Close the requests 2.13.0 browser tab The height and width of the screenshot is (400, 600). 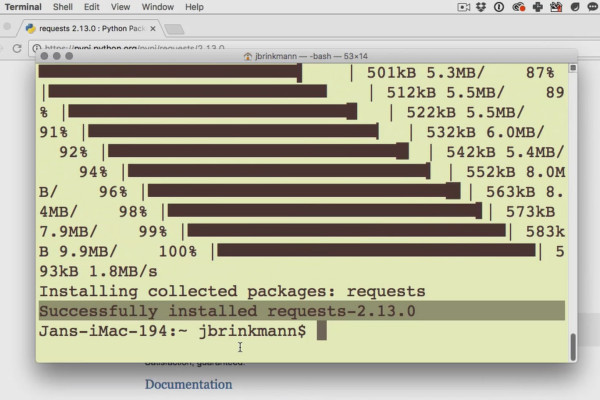153,29
